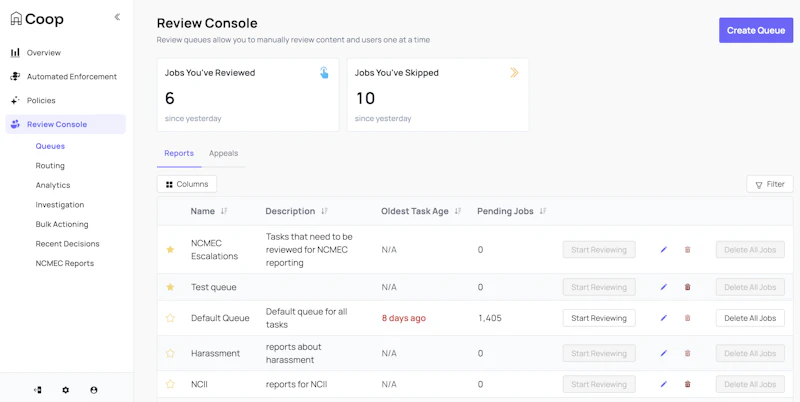
Task: Click the 'Jobs You've Reviewed' card
Action: point(248,95)
